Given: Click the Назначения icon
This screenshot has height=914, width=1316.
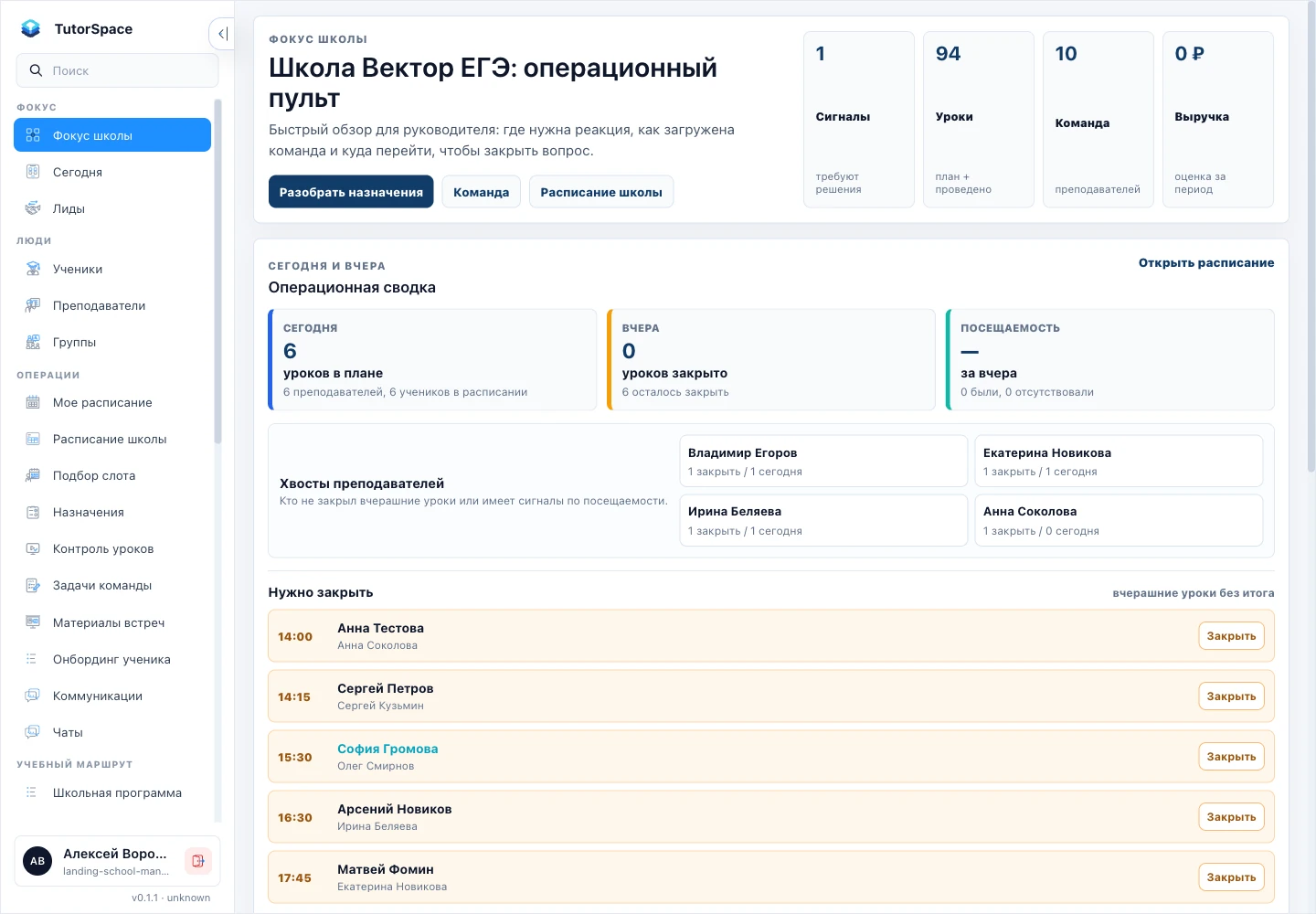Looking at the screenshot, I should 33,512.
